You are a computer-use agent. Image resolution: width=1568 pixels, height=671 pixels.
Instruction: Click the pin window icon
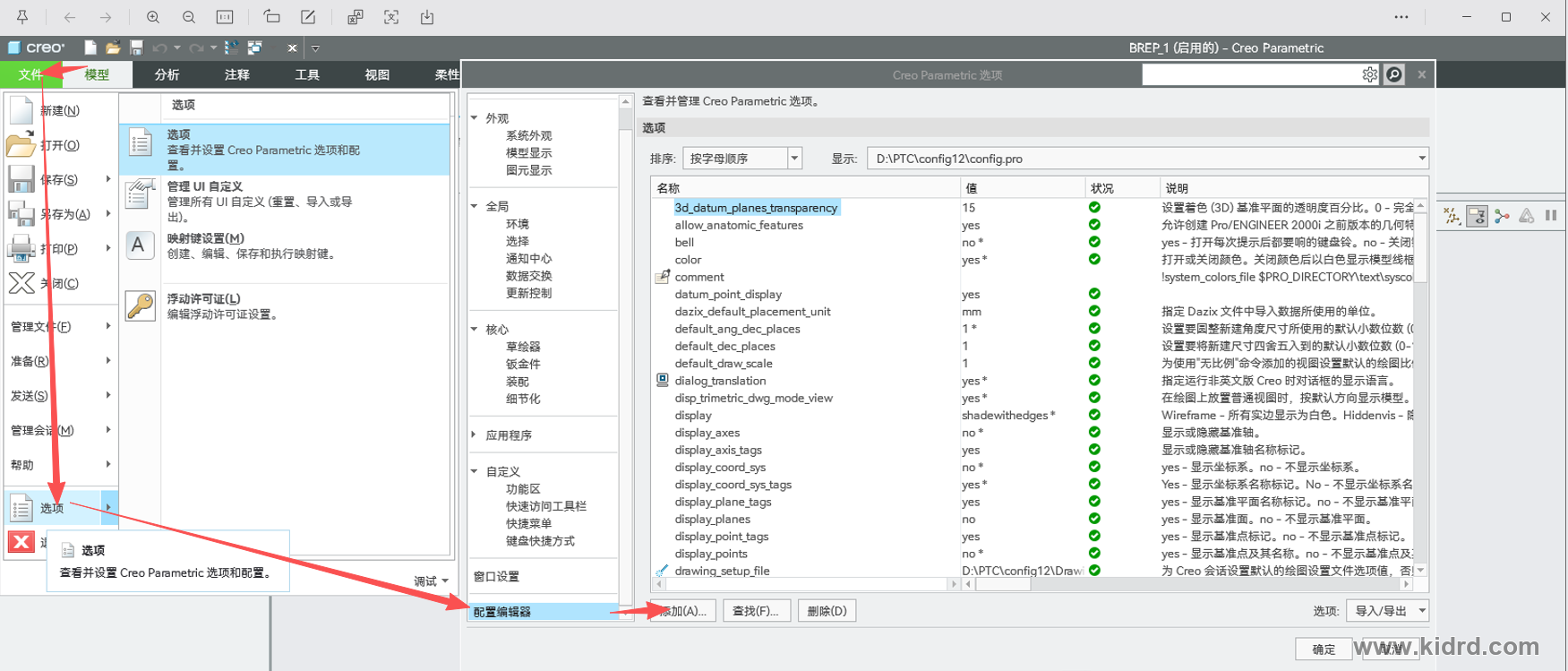coord(22,17)
